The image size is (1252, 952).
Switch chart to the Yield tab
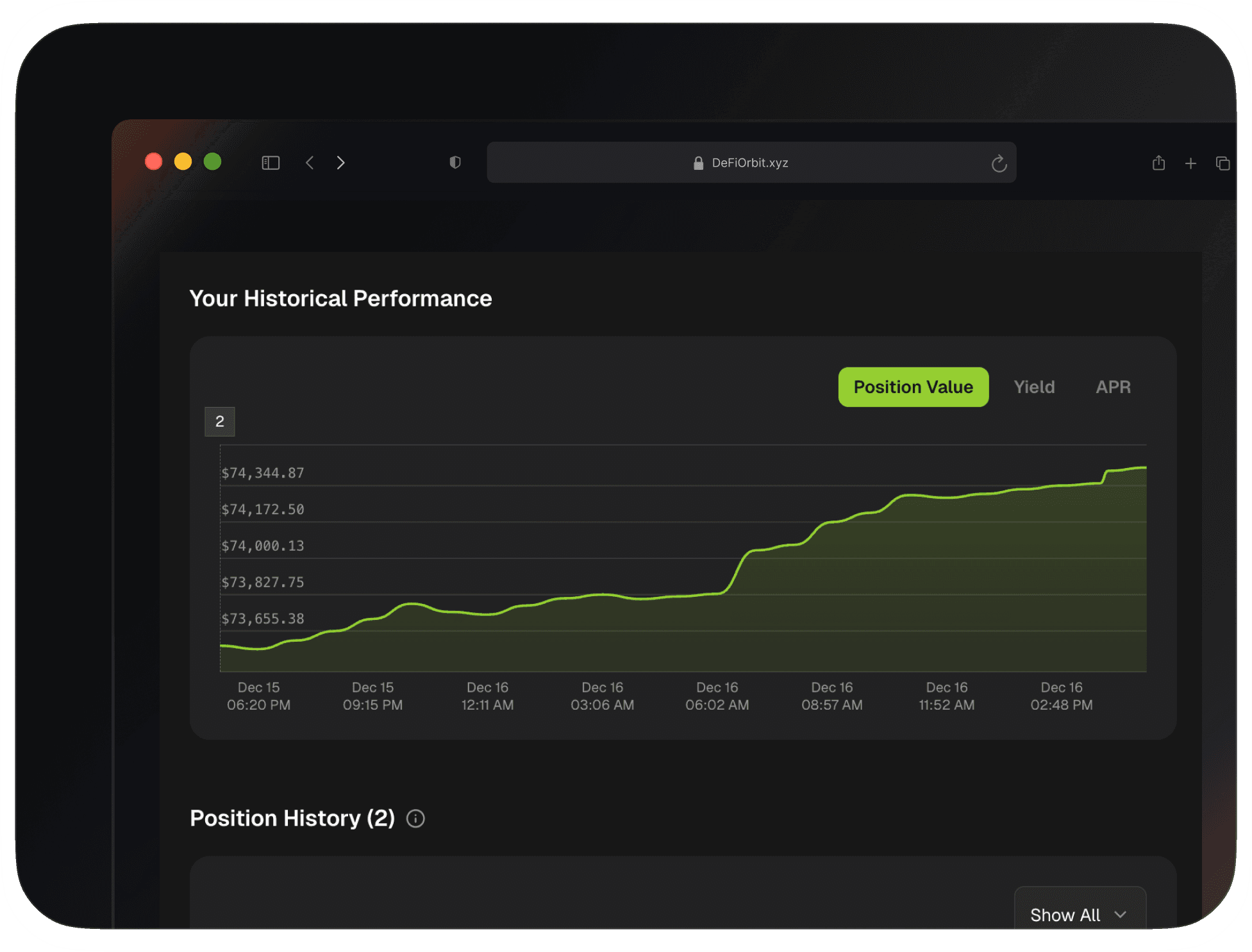tap(1033, 387)
